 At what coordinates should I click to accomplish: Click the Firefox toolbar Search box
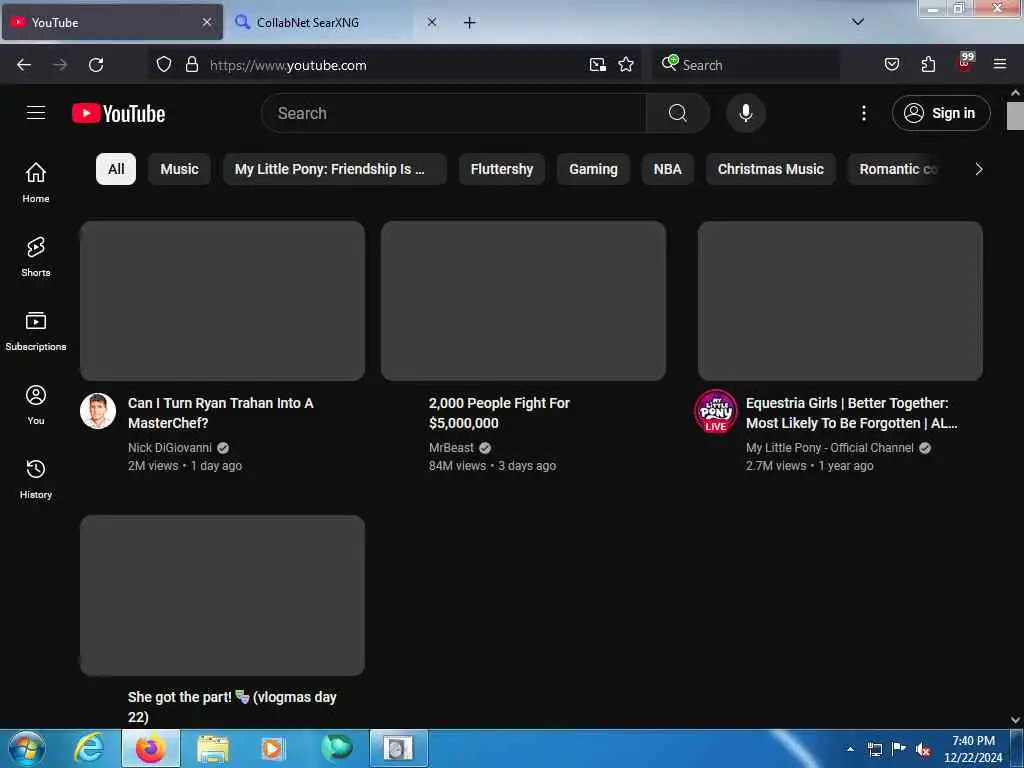(x=746, y=65)
